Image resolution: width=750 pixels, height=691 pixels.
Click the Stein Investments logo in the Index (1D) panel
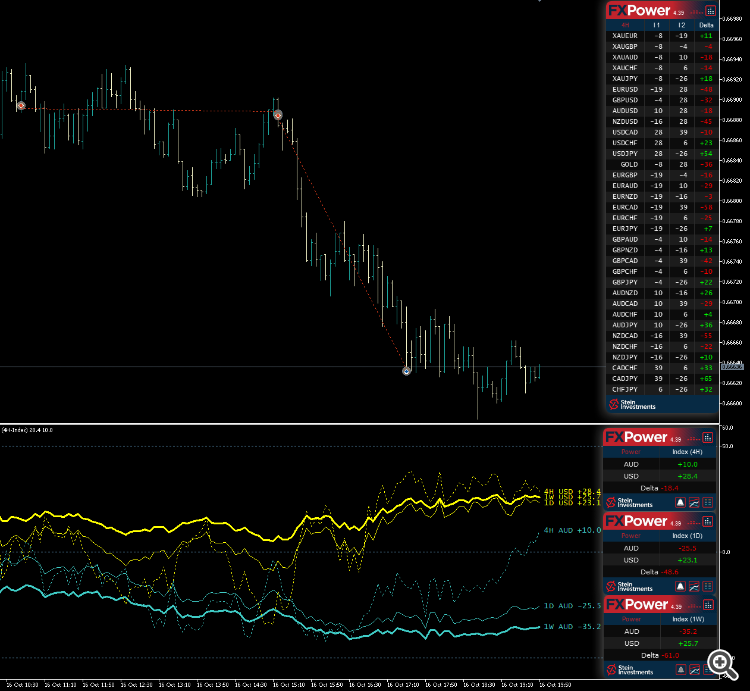[629, 586]
